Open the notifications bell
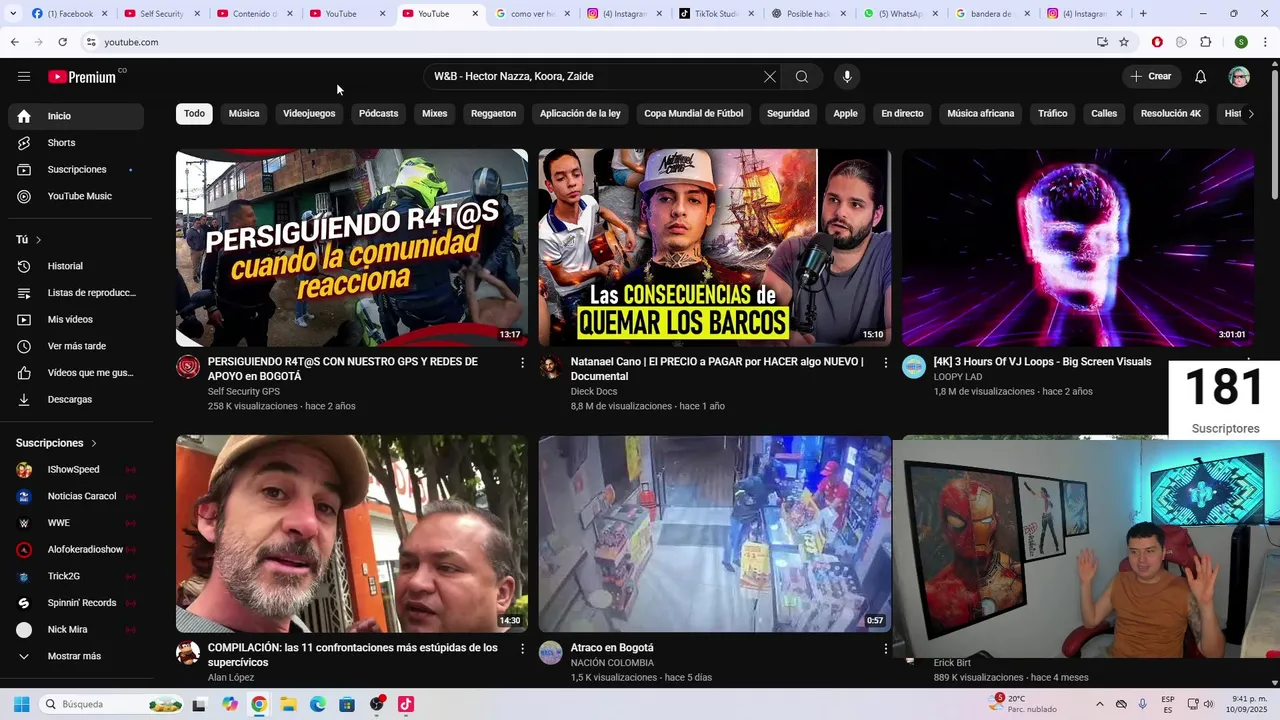 point(1201,77)
